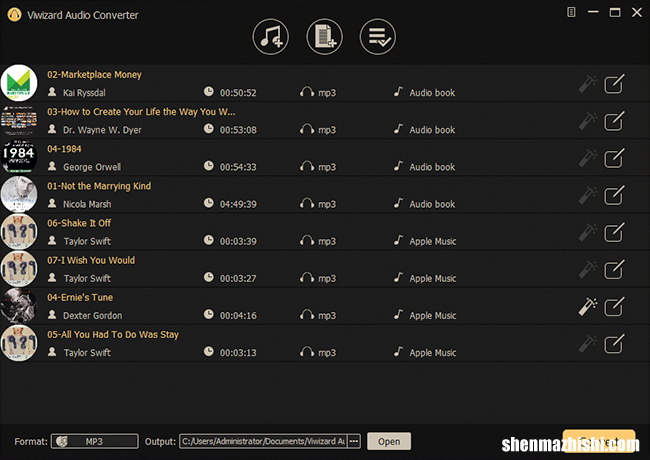Click highlighted effects wand for 04-Ernie's Tune
This screenshot has width=650, height=460.
coord(588,307)
